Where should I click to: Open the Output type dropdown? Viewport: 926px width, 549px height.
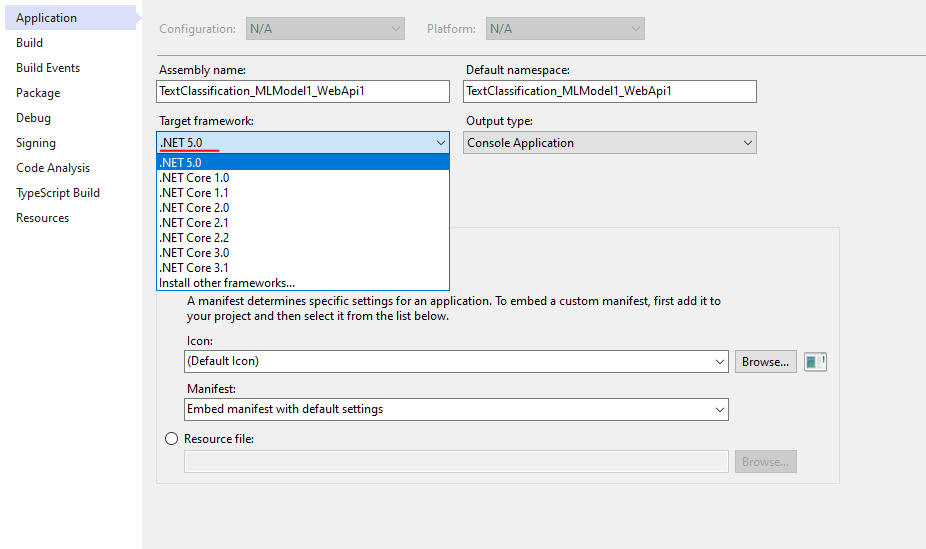coord(609,143)
